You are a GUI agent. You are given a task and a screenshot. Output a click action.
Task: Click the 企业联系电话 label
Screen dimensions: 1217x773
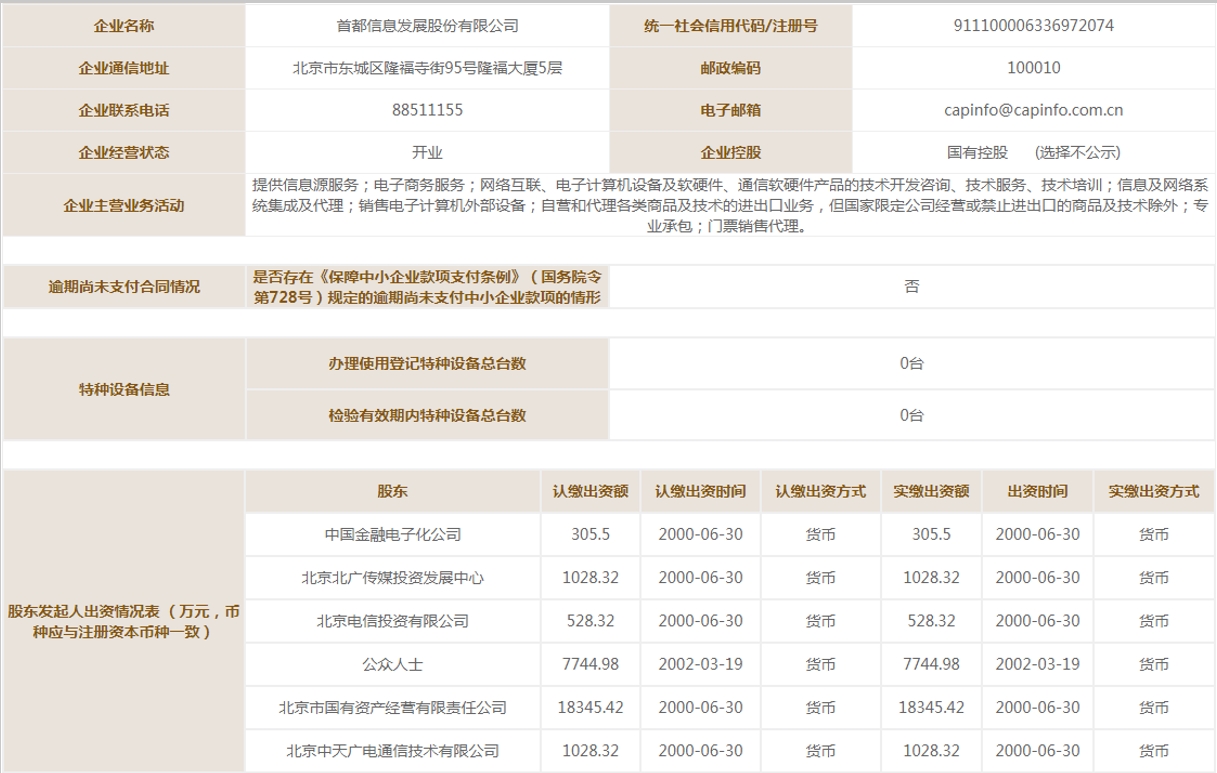[x=124, y=110]
